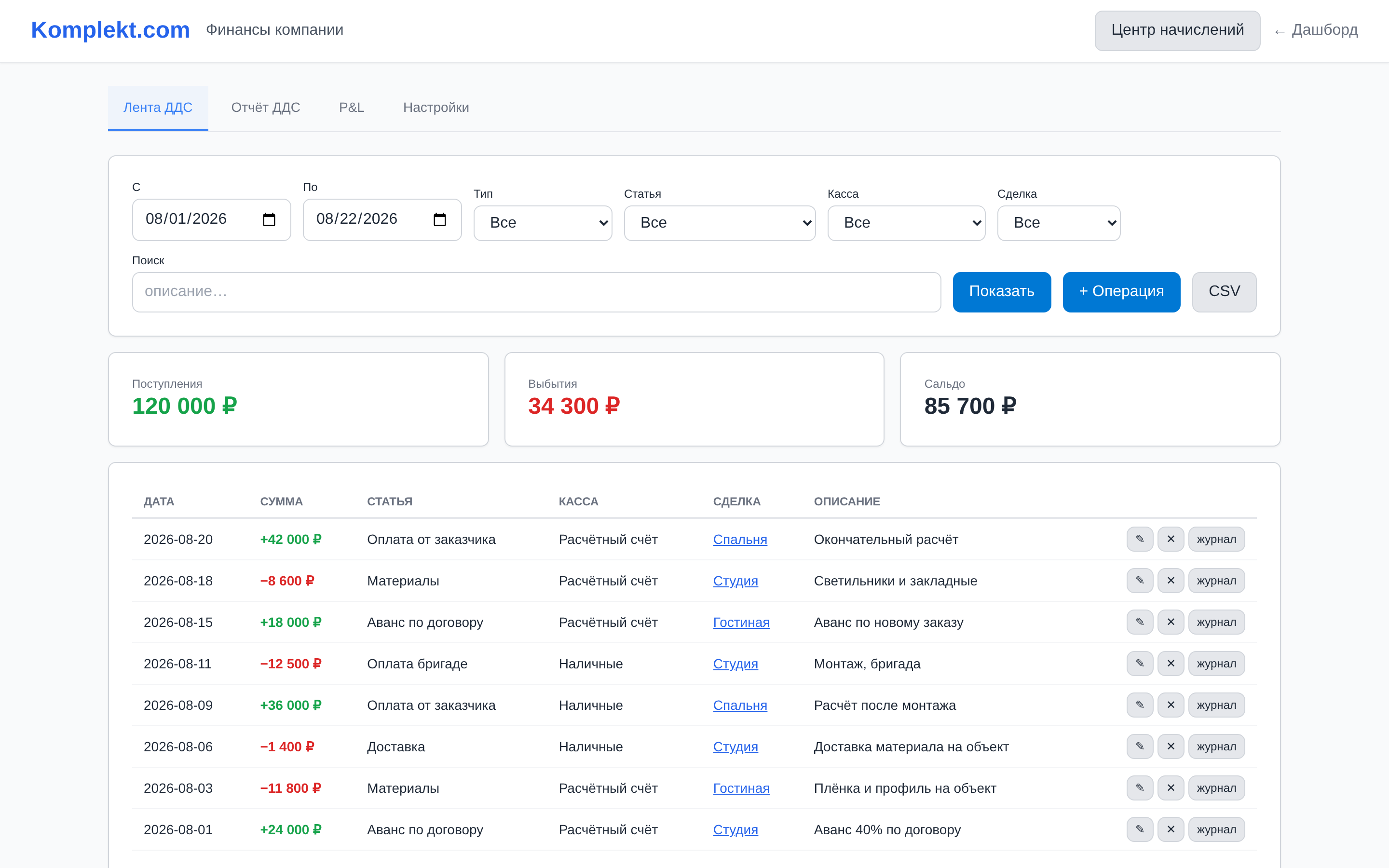Open Гостиная deal in the 2026-08-15 row

(x=741, y=622)
